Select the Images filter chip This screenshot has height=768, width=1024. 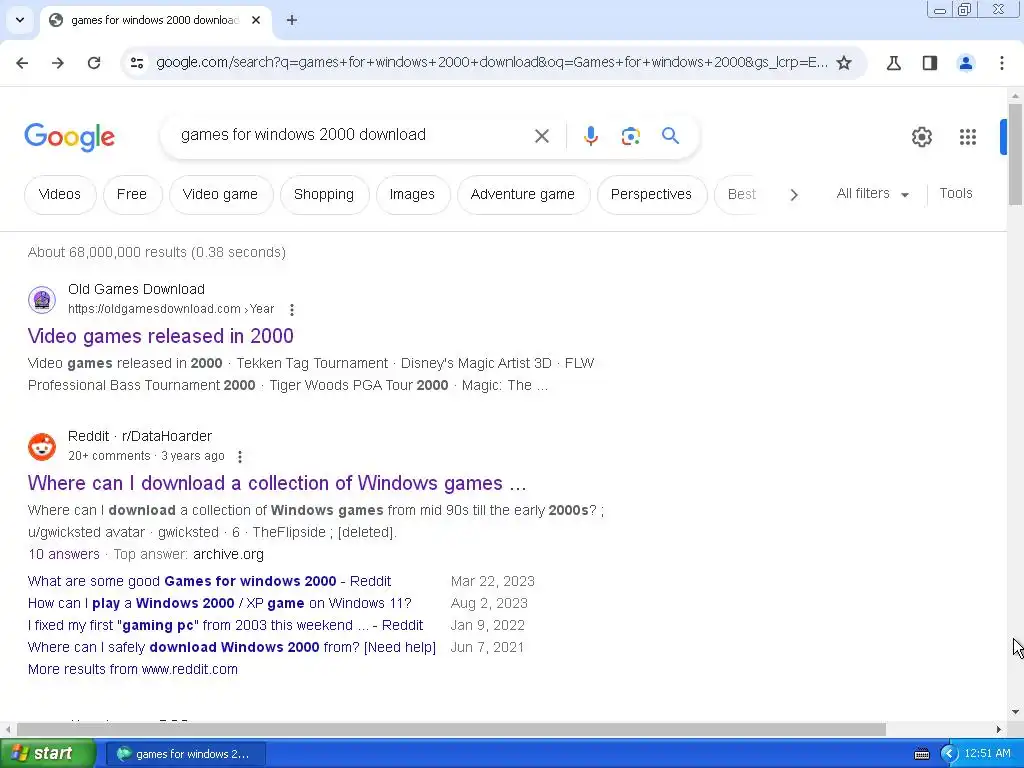point(412,195)
